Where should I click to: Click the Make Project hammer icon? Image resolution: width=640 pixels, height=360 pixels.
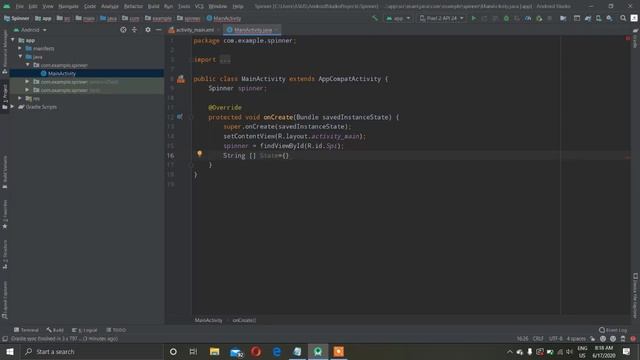(x=375, y=18)
